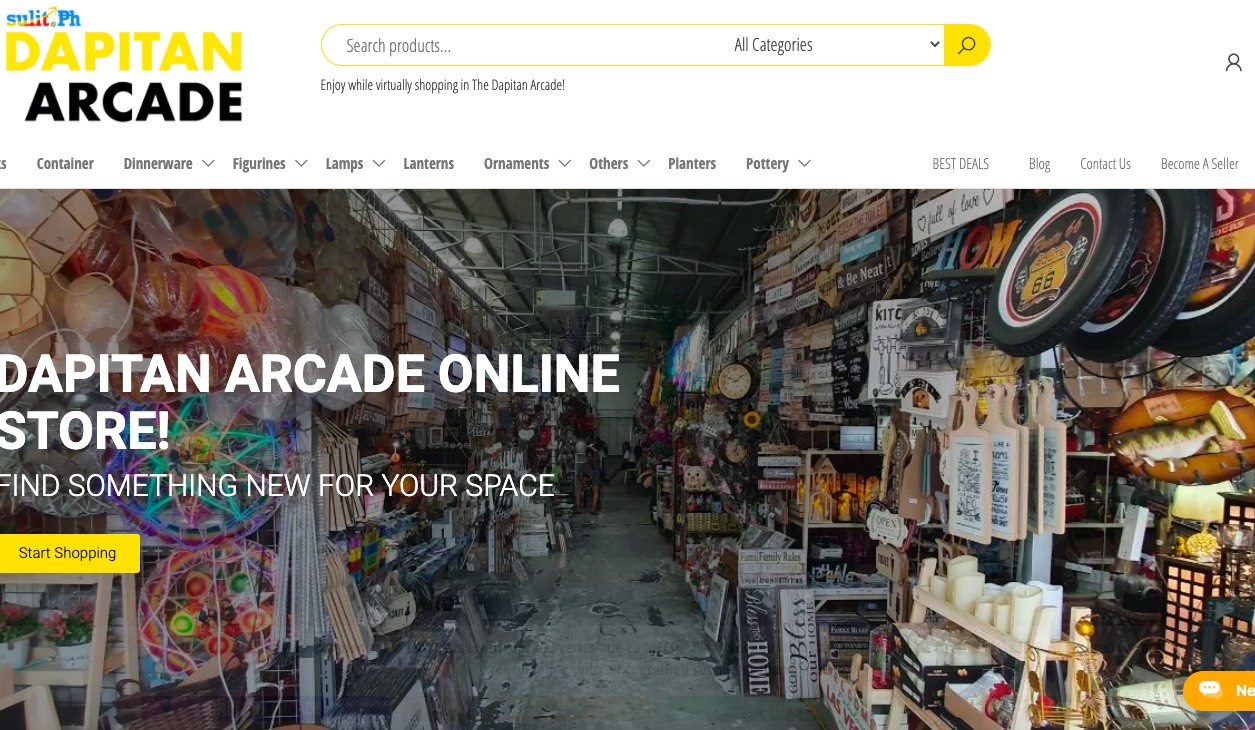The image size is (1255, 730).
Task: Open the Container category
Action: (65, 164)
